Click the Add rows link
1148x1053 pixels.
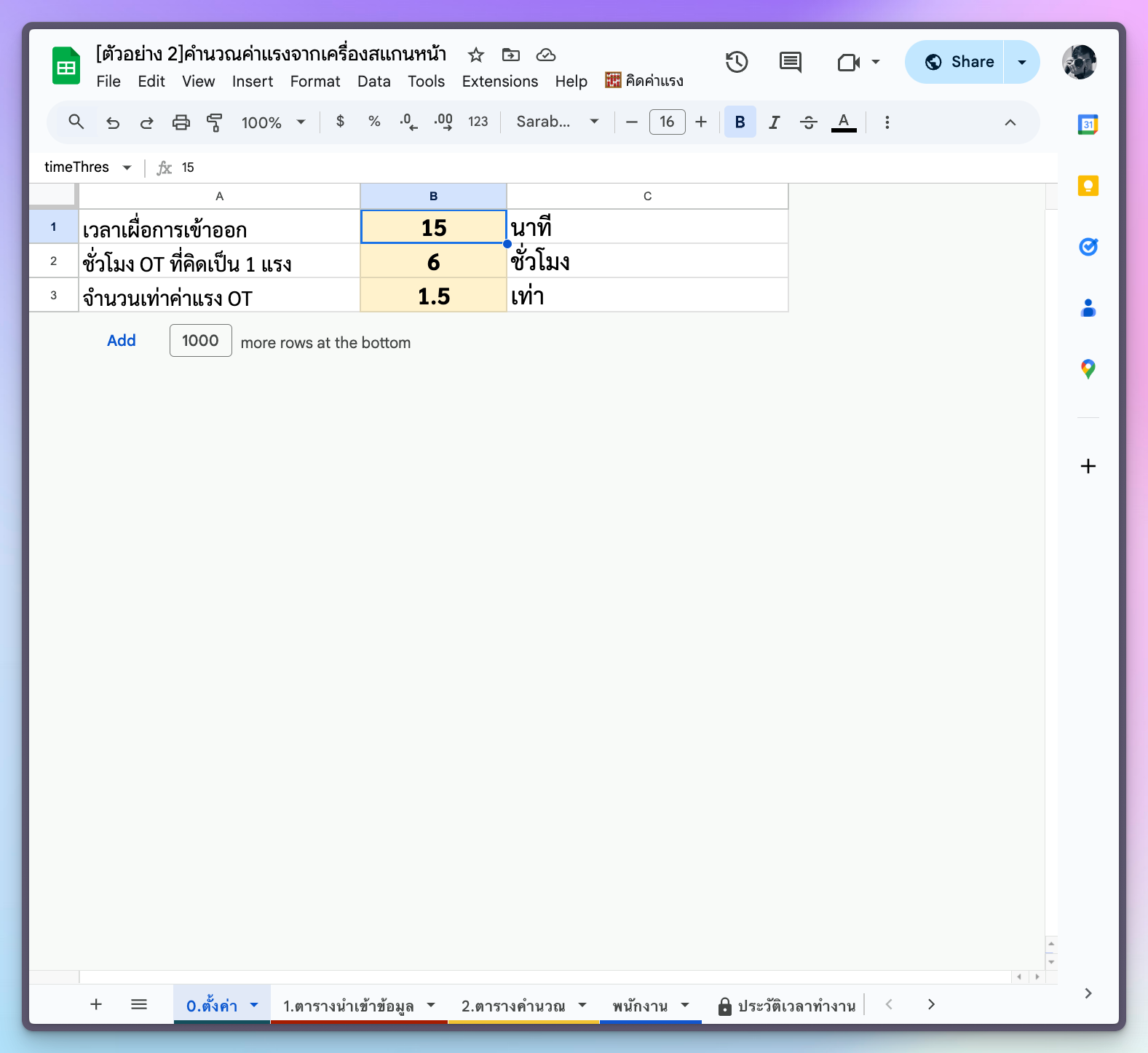pyautogui.click(x=122, y=341)
